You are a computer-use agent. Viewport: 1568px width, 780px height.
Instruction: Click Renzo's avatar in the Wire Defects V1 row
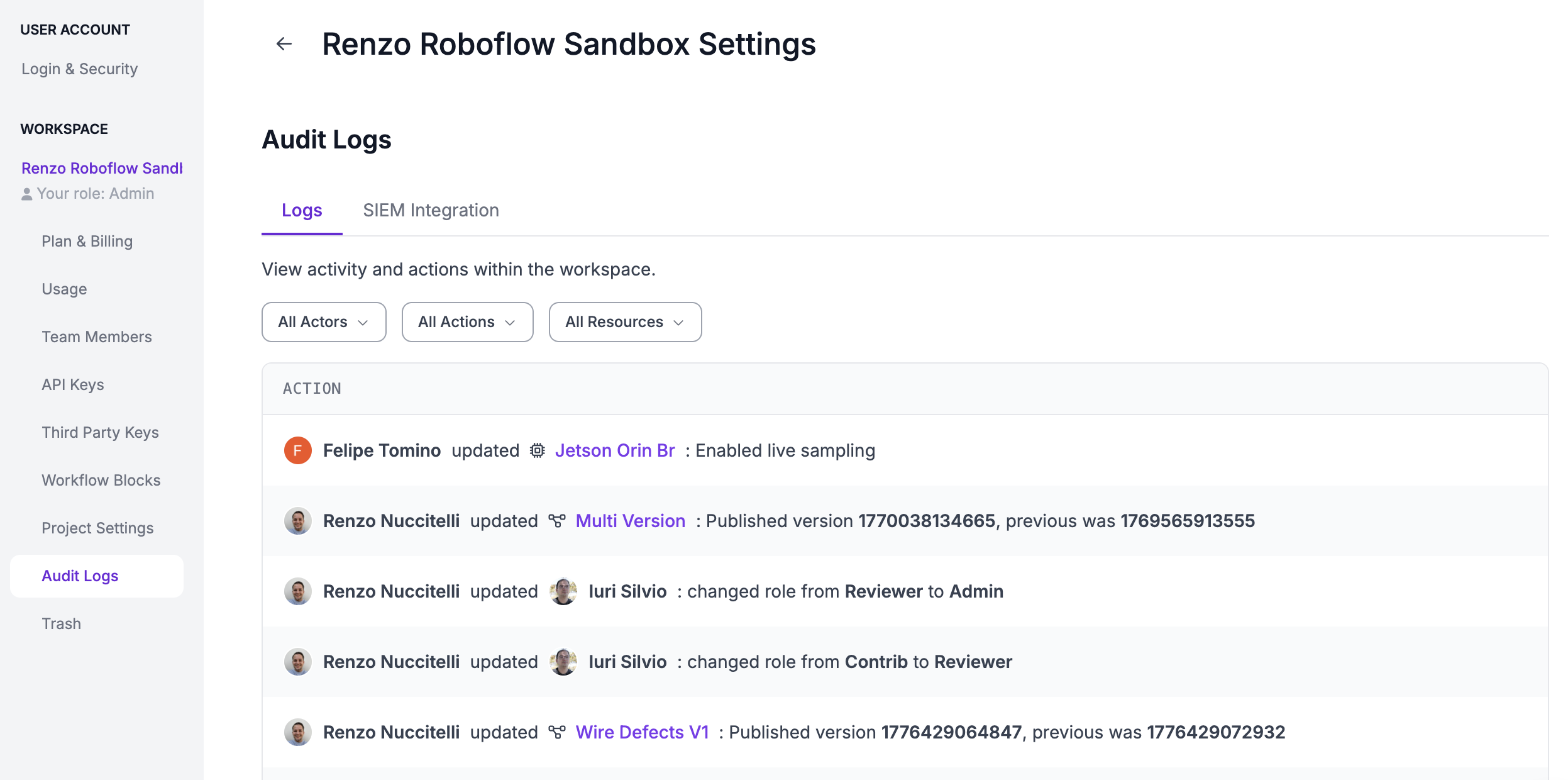(x=298, y=732)
